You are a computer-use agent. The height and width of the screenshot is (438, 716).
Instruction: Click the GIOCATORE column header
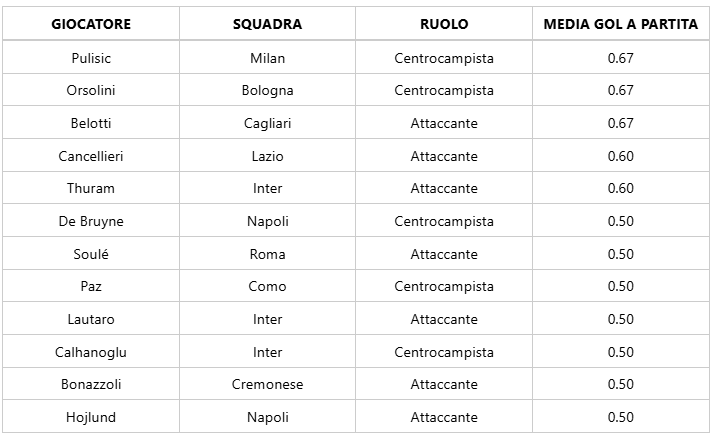(x=91, y=24)
